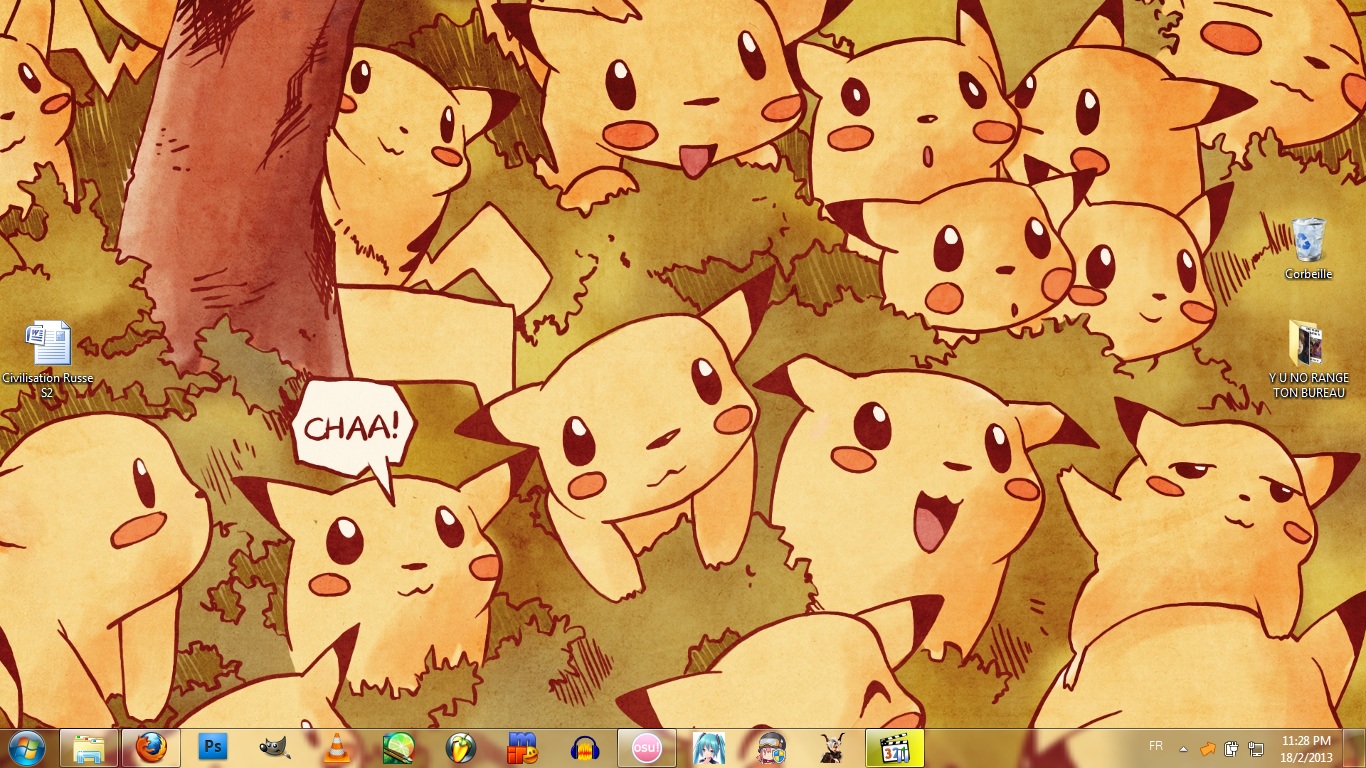Select the Y U NO RANGE TON BUREAU folder
This screenshot has width=1366, height=768.
(x=1308, y=359)
